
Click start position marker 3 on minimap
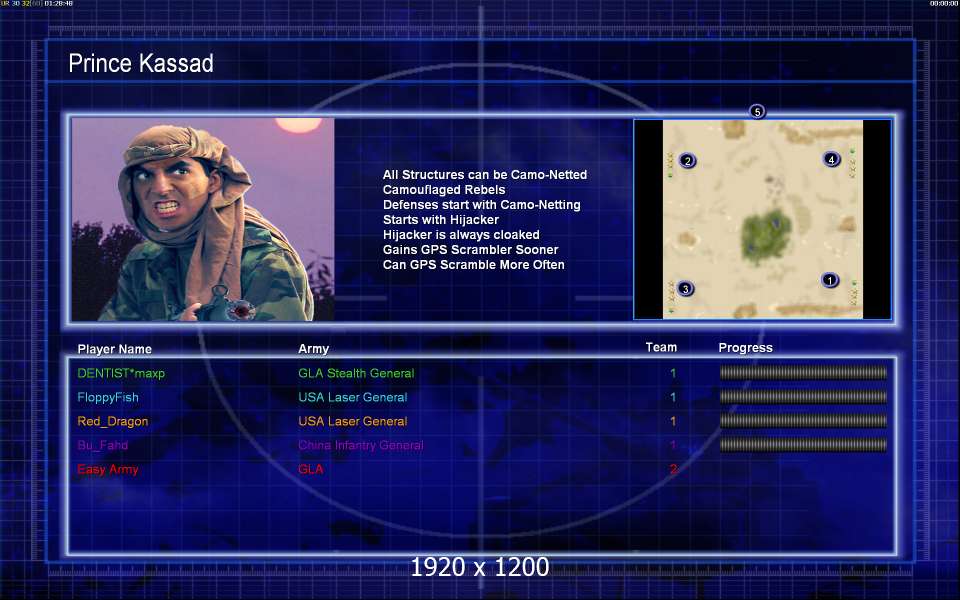[686, 288]
